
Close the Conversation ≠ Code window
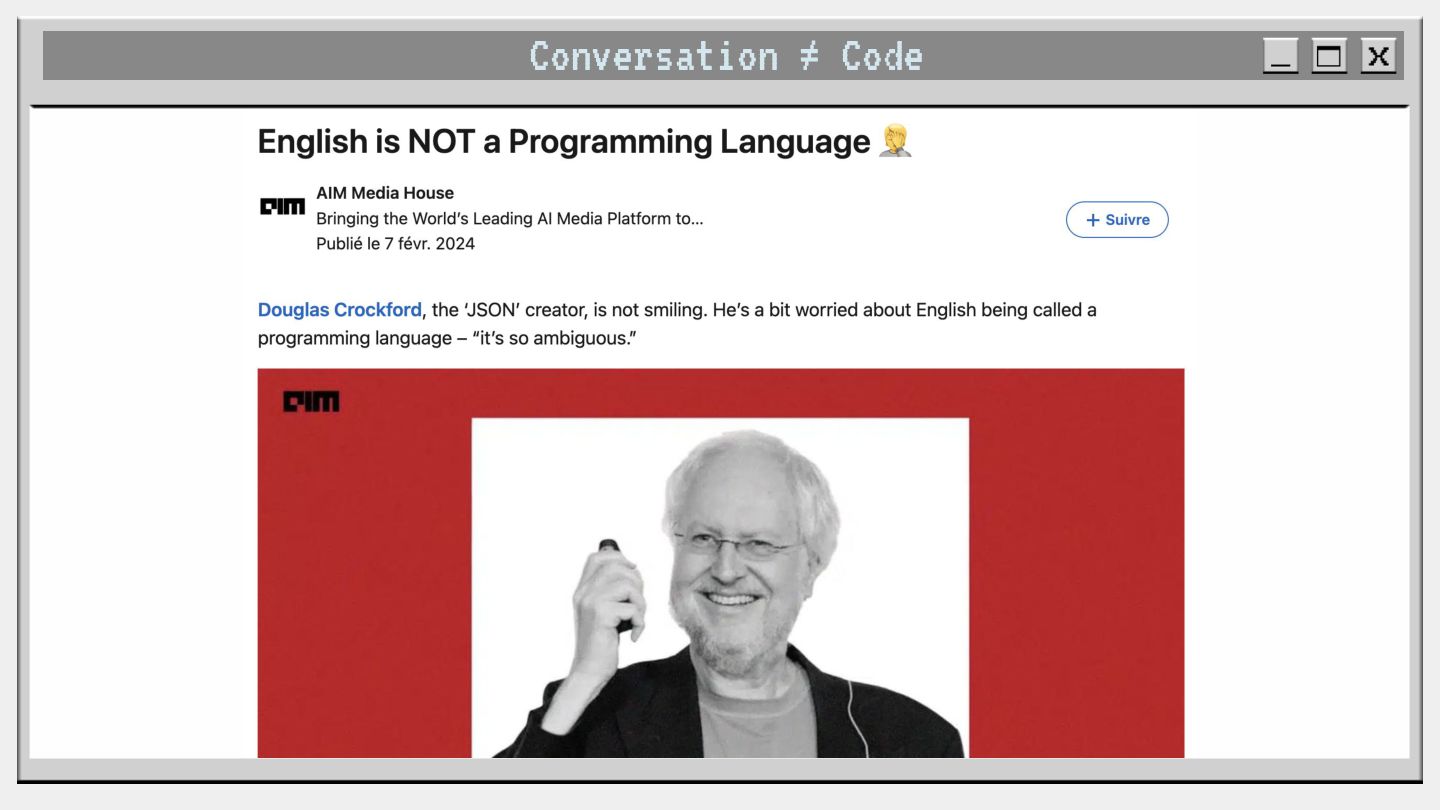(1379, 56)
